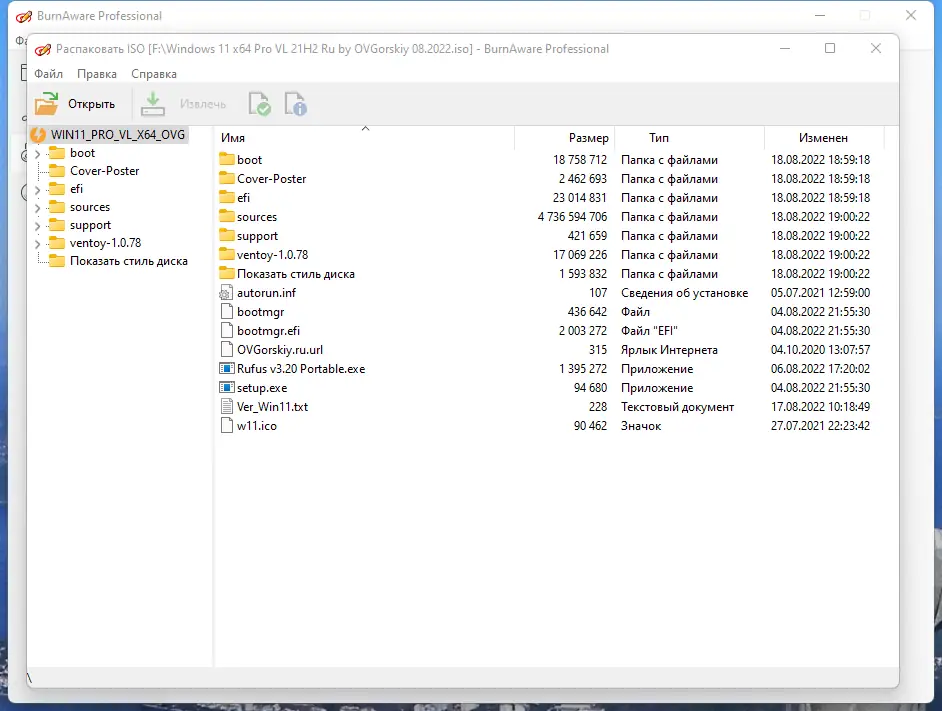Open the Файл menu
942x711 pixels.
tap(49, 74)
